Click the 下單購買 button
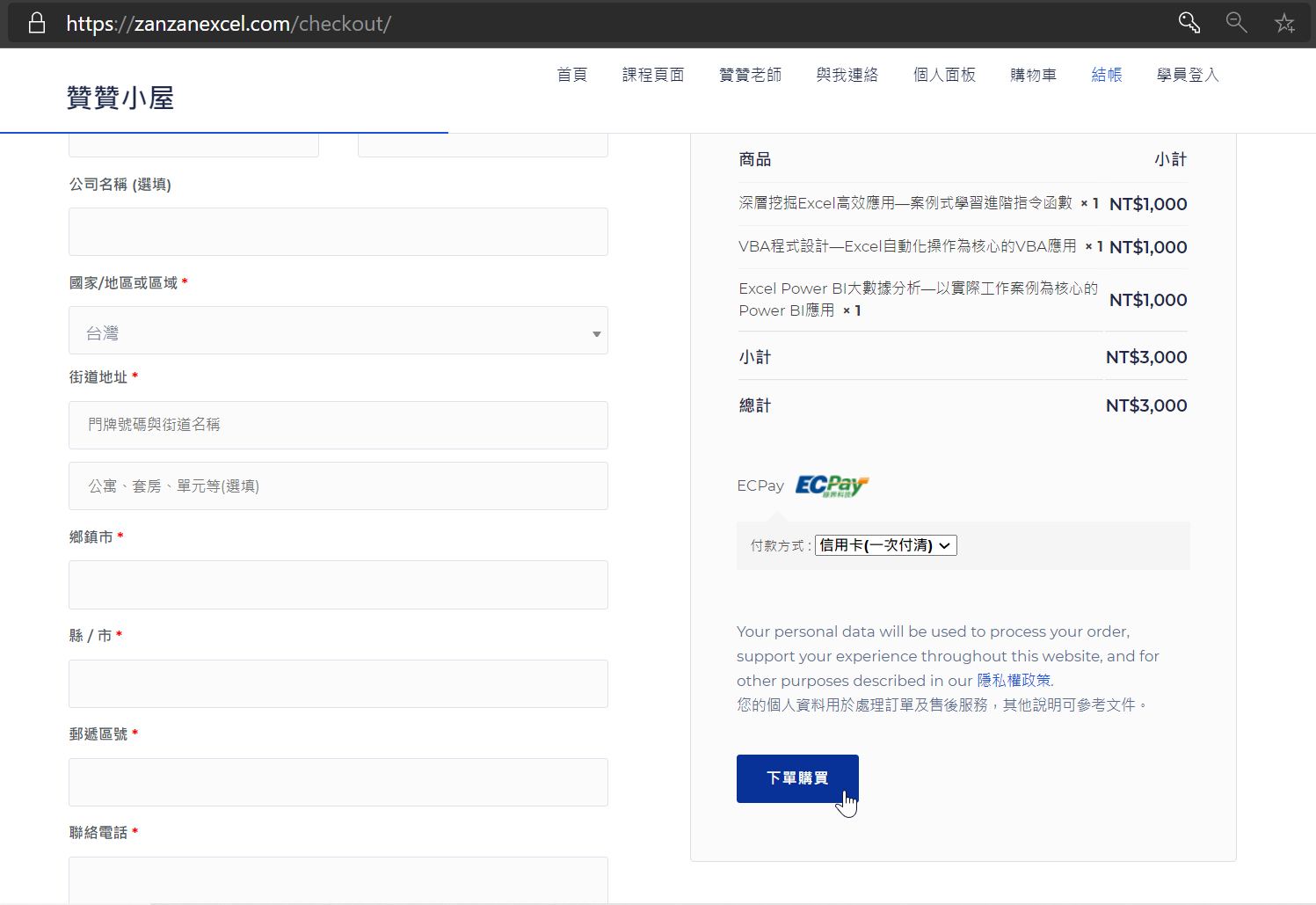Viewport: 1316px width, 905px height. point(797,778)
